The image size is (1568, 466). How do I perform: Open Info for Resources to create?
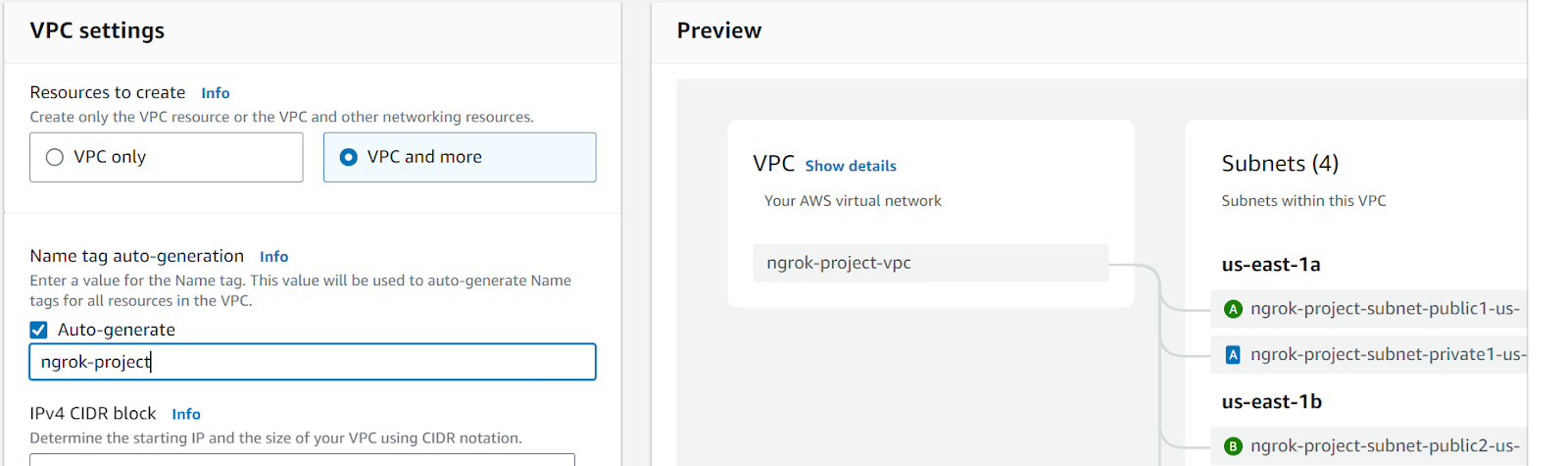click(216, 93)
